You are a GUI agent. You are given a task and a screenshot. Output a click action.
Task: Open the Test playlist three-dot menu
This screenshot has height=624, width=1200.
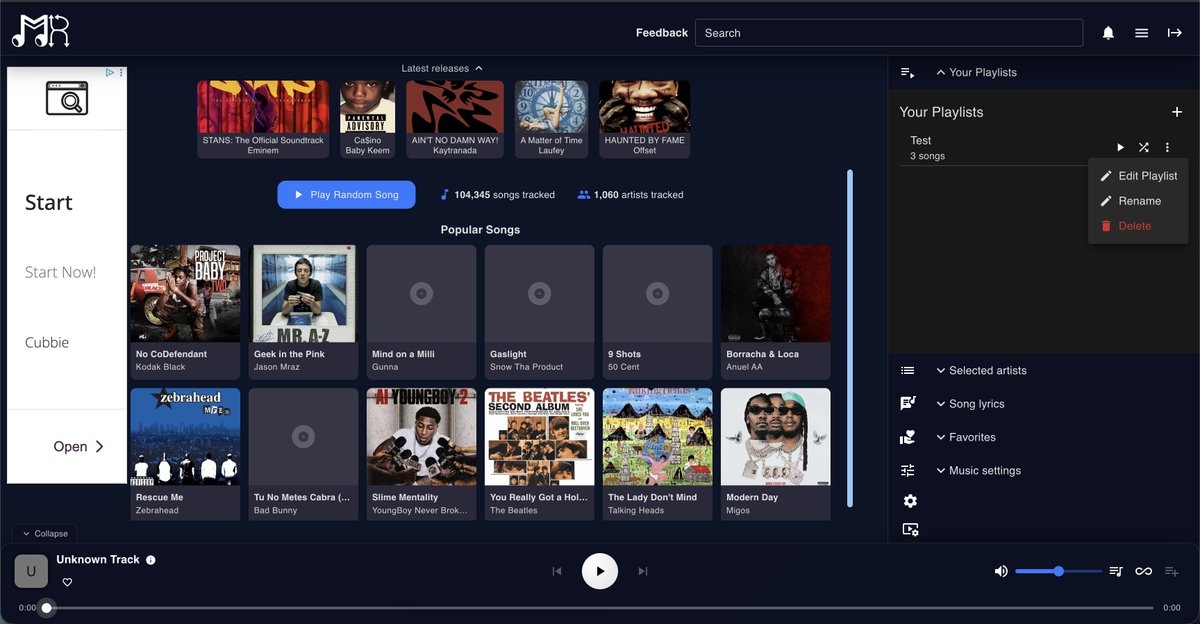coord(1167,148)
